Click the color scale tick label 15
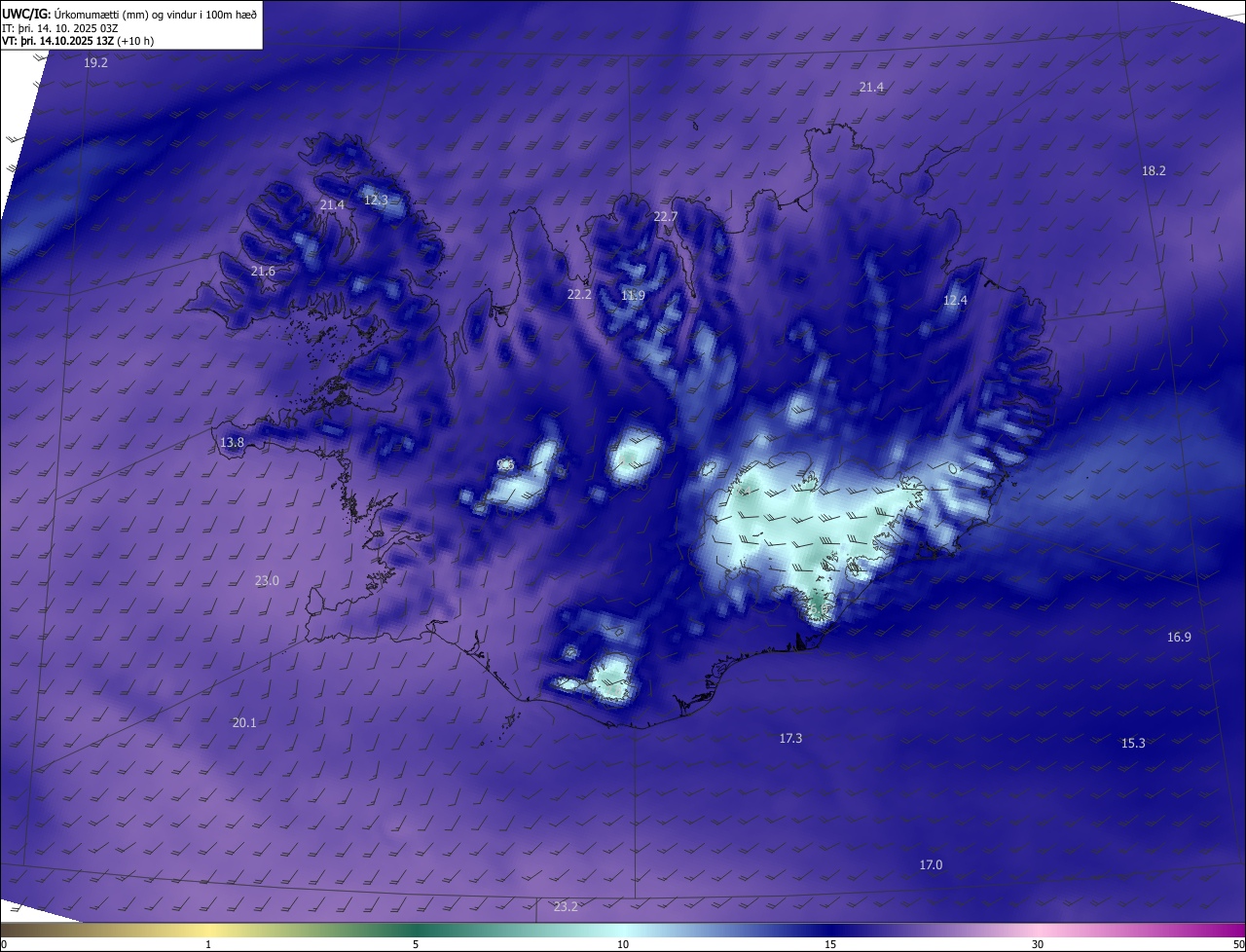 tap(830, 945)
